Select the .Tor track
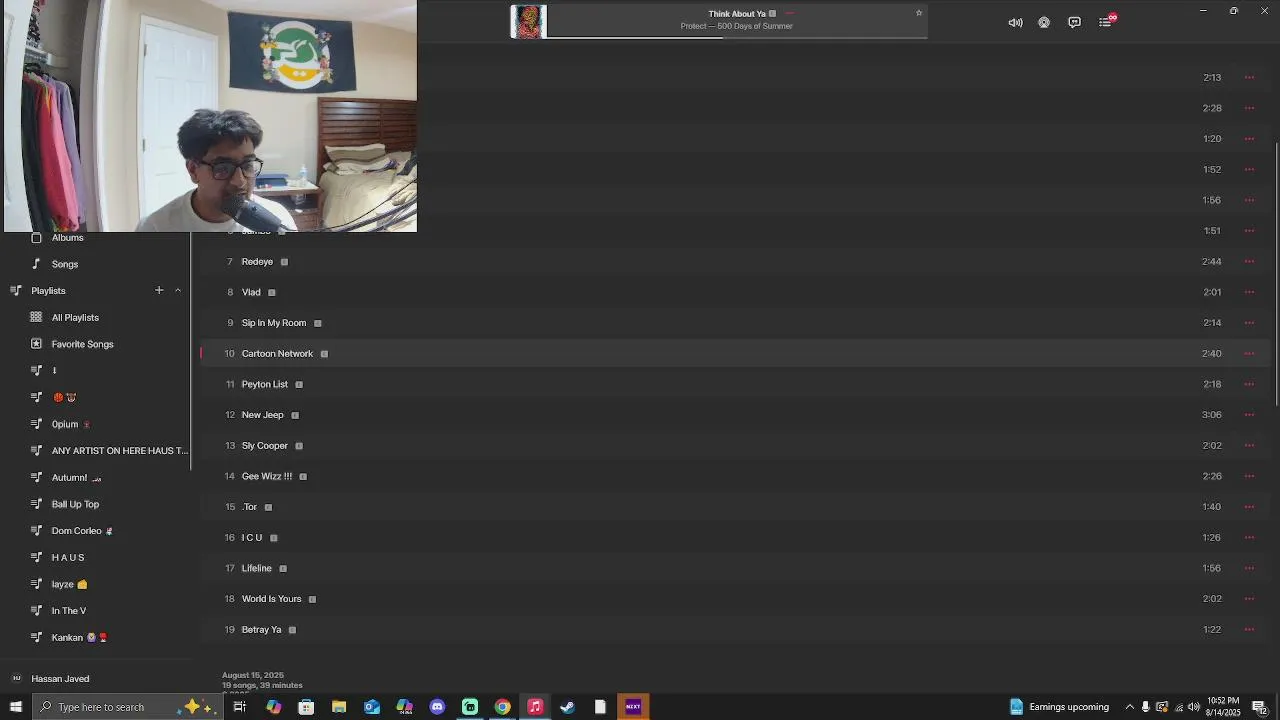The width and height of the screenshot is (1280, 720). coord(735,507)
